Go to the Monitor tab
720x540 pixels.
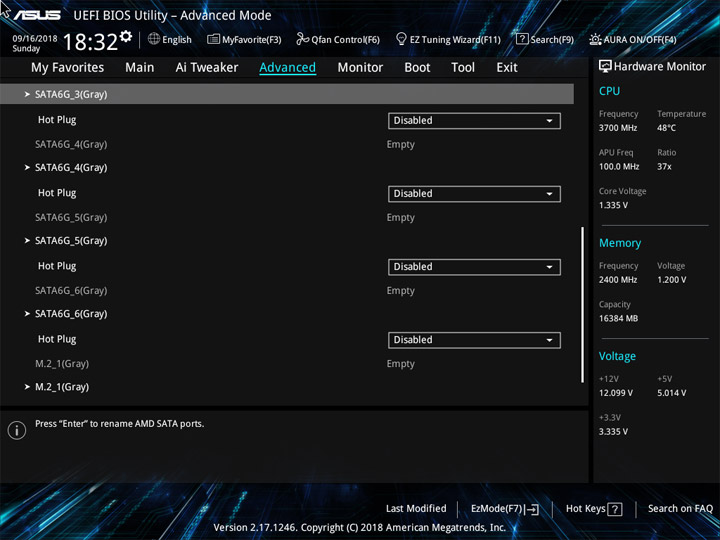coord(360,68)
